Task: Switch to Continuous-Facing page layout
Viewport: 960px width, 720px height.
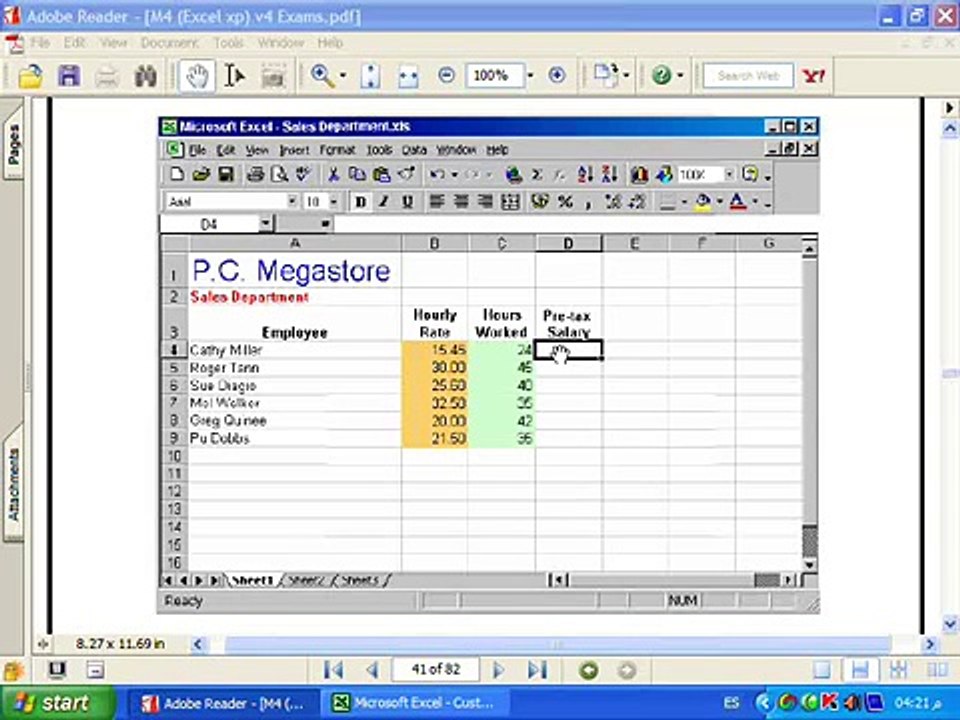Action: click(x=898, y=670)
